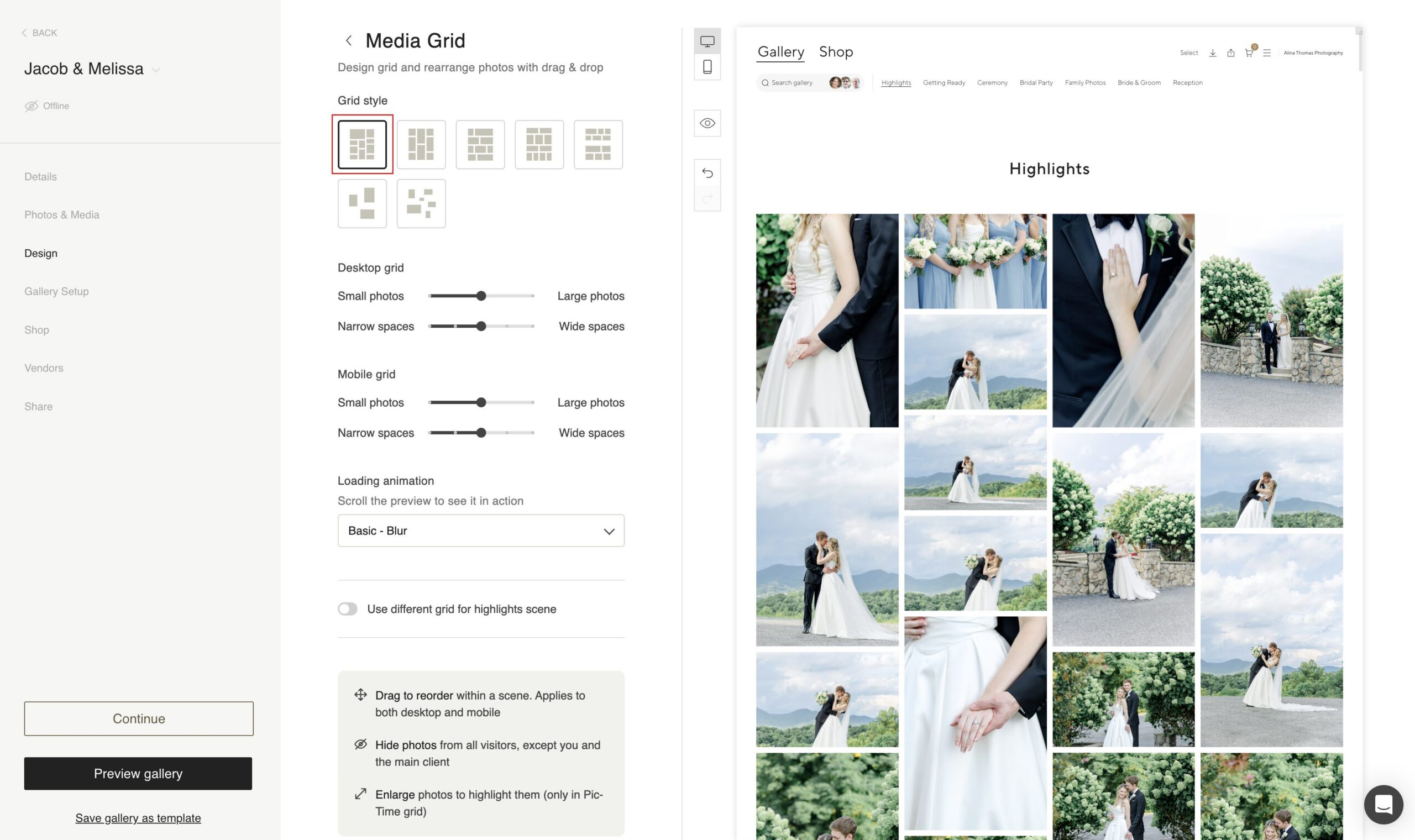Open the hamburger menu in preview
The image size is (1415, 840).
[1267, 53]
